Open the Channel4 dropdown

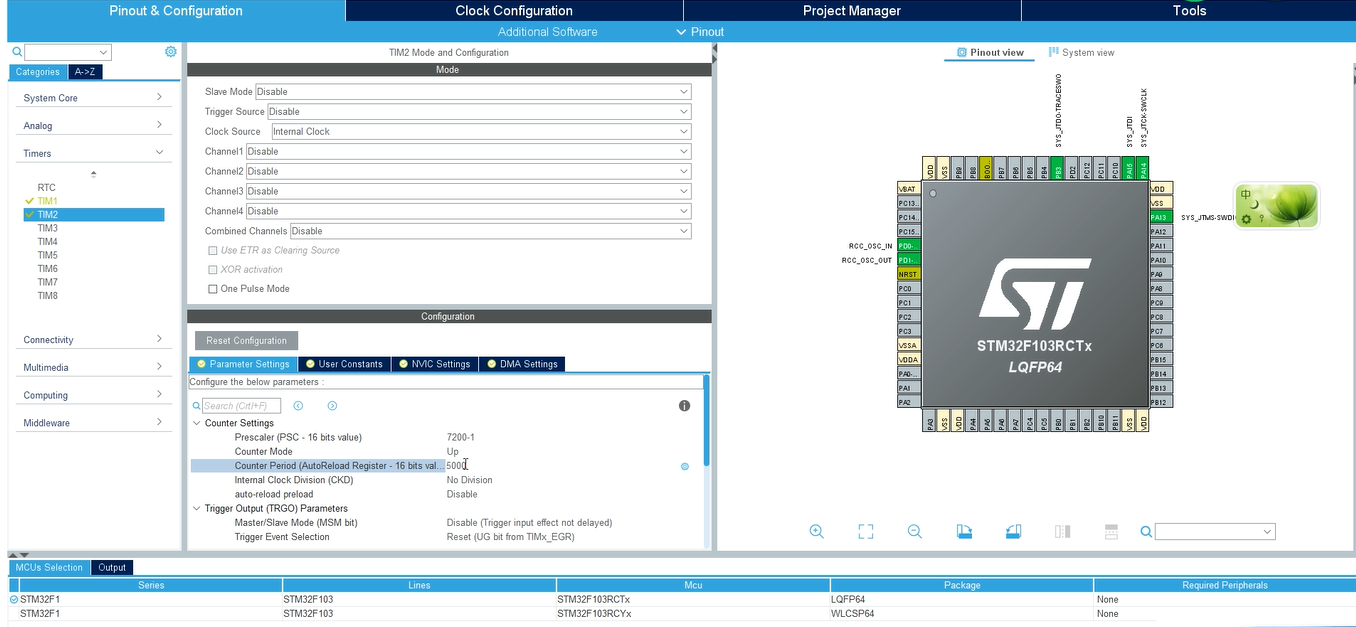pos(468,211)
